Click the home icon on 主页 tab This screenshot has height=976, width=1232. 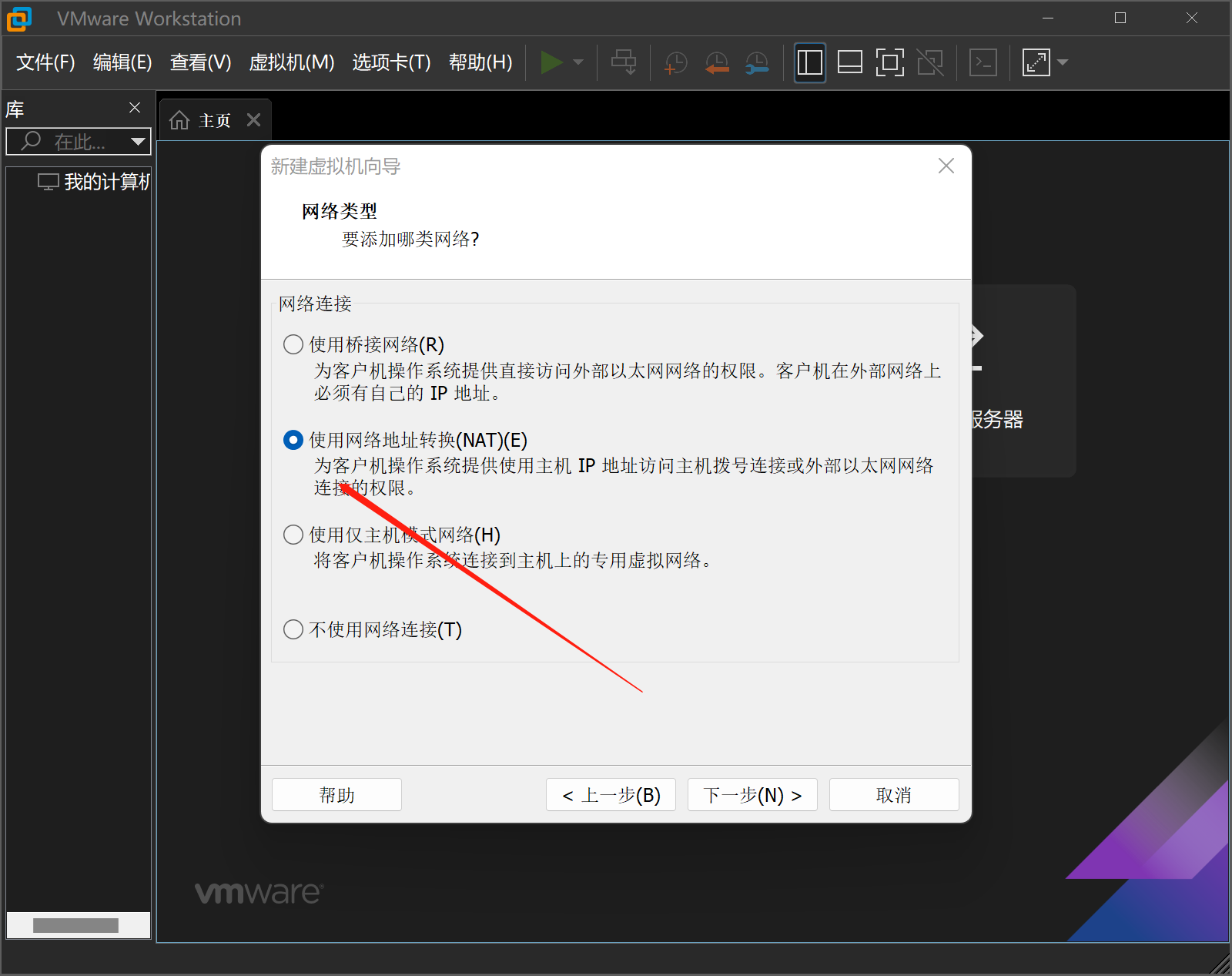(179, 120)
